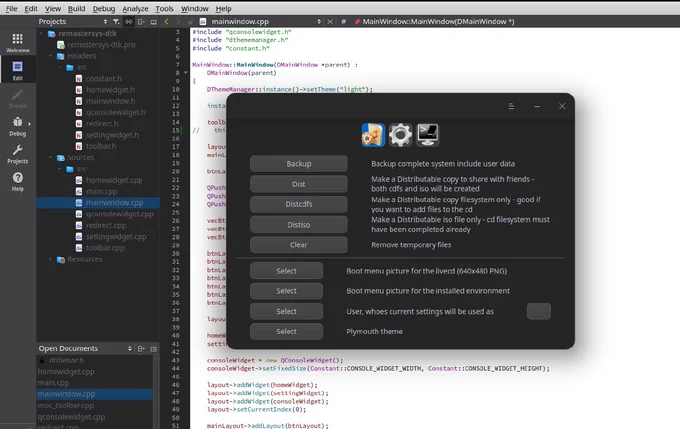Click the Open Documents list scrollbar
This screenshot has height=429, width=680.
pyautogui.click(x=156, y=390)
